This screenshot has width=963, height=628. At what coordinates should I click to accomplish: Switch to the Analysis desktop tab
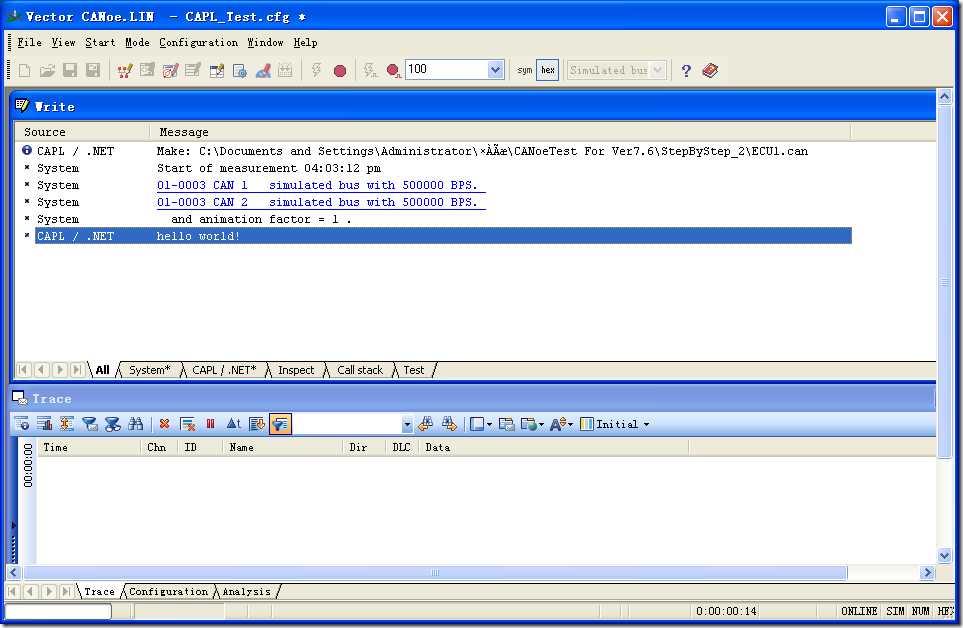pos(246,592)
